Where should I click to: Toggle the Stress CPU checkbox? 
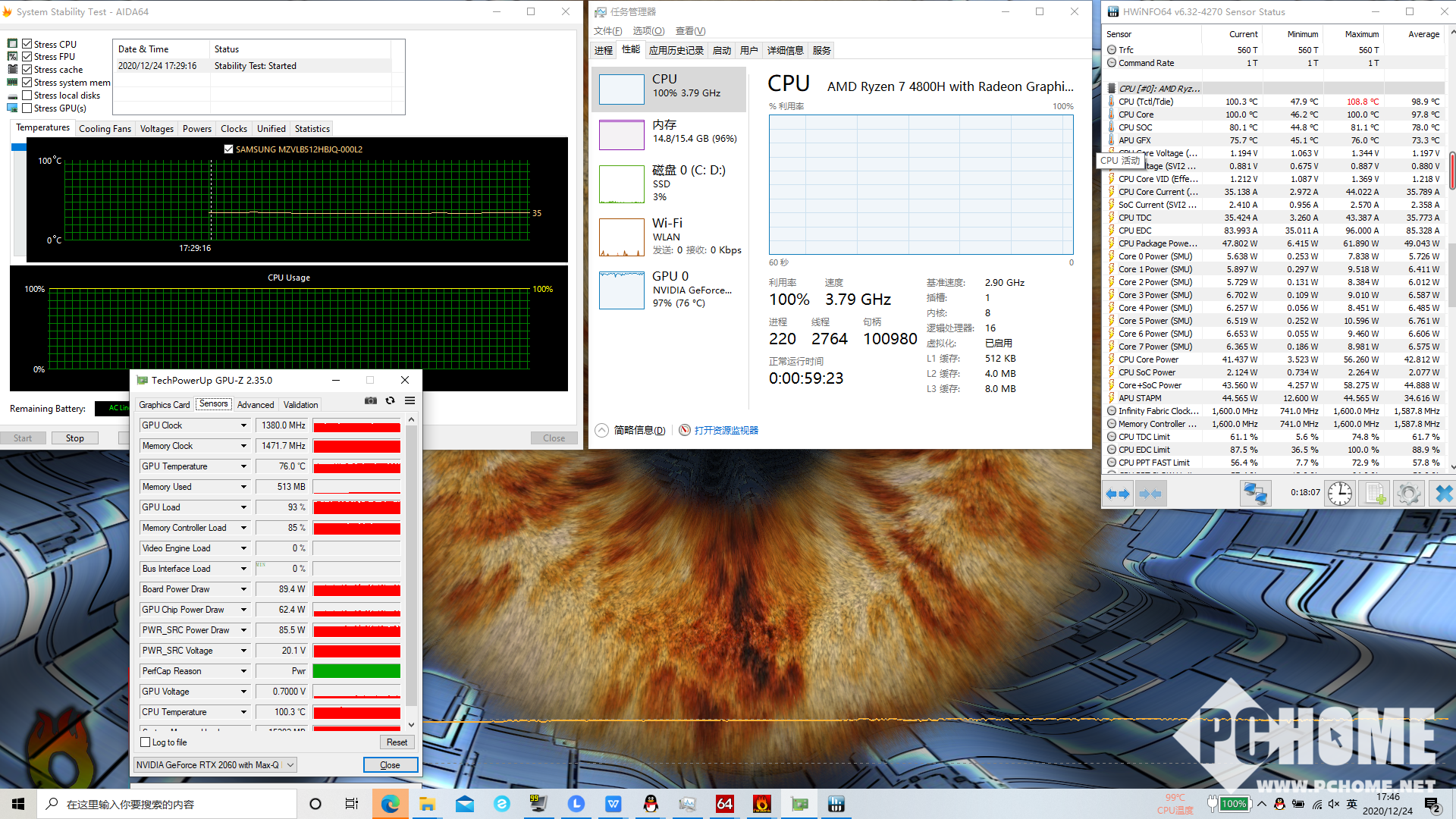click(27, 44)
